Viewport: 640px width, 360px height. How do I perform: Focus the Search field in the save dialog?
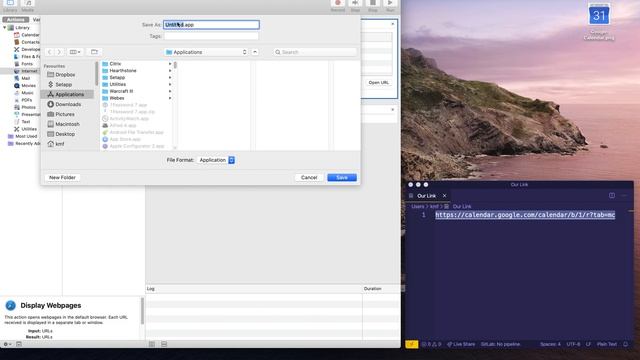tap(315, 52)
